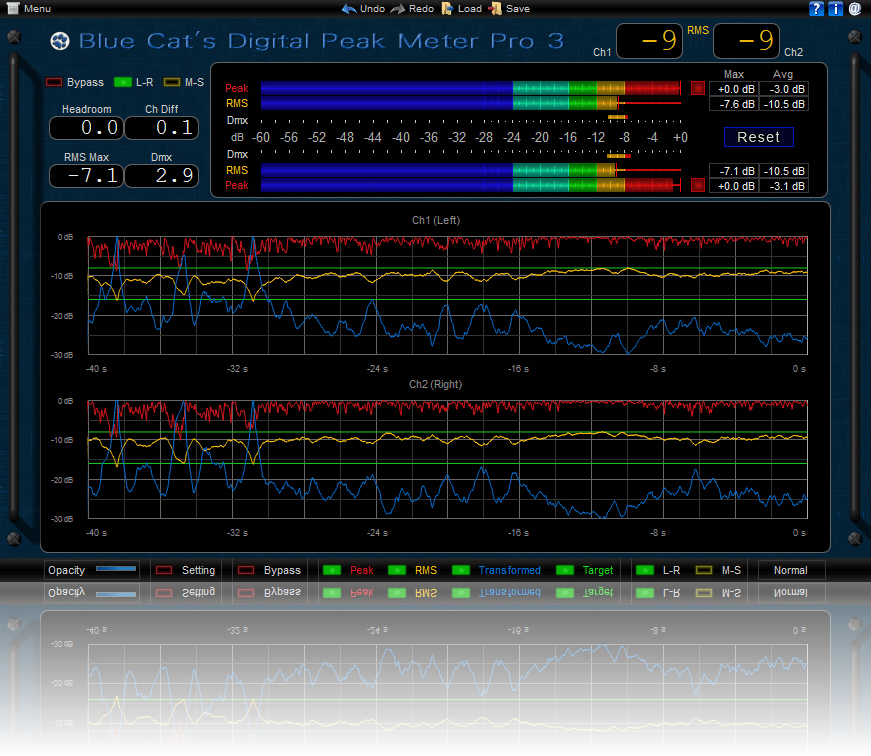Open the Menu label in the top bar

pyautogui.click(x=37, y=9)
